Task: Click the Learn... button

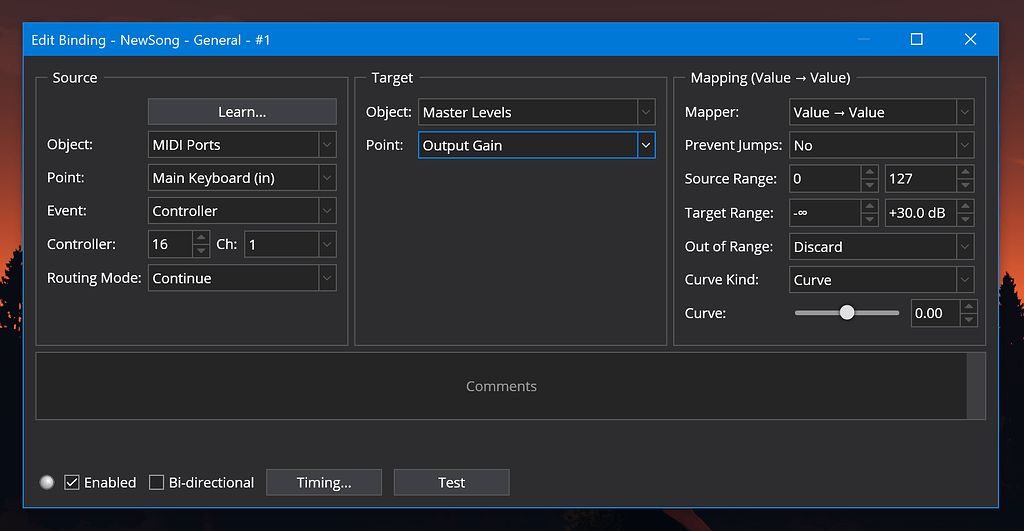Action: point(242,112)
